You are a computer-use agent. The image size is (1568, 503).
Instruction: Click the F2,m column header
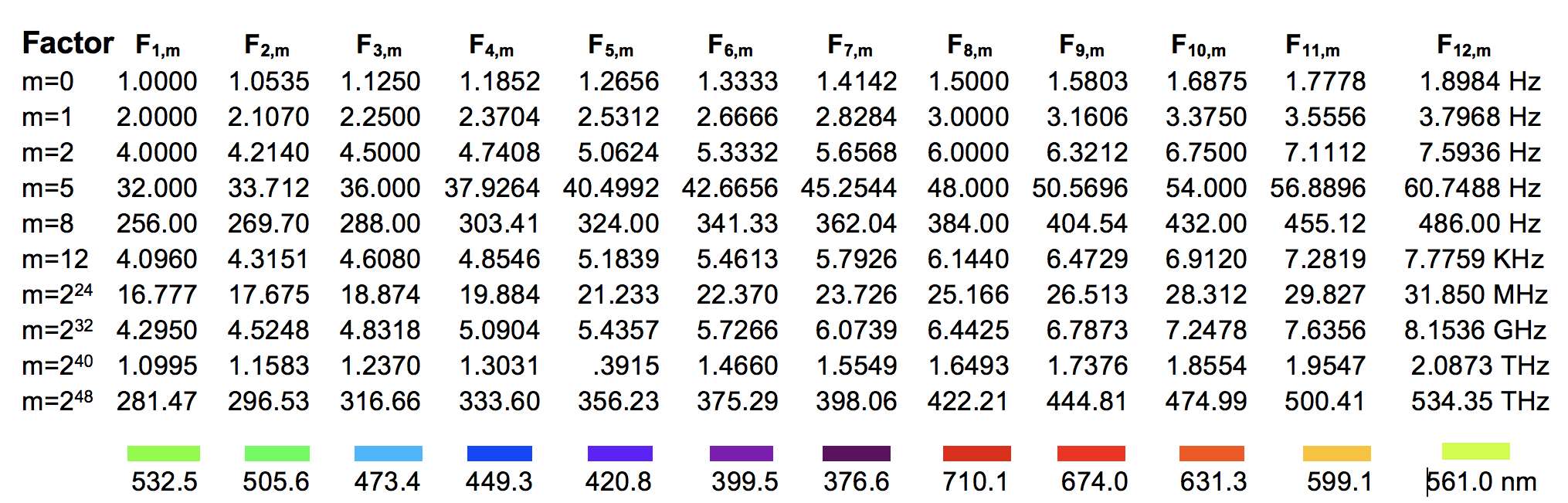pos(267,46)
